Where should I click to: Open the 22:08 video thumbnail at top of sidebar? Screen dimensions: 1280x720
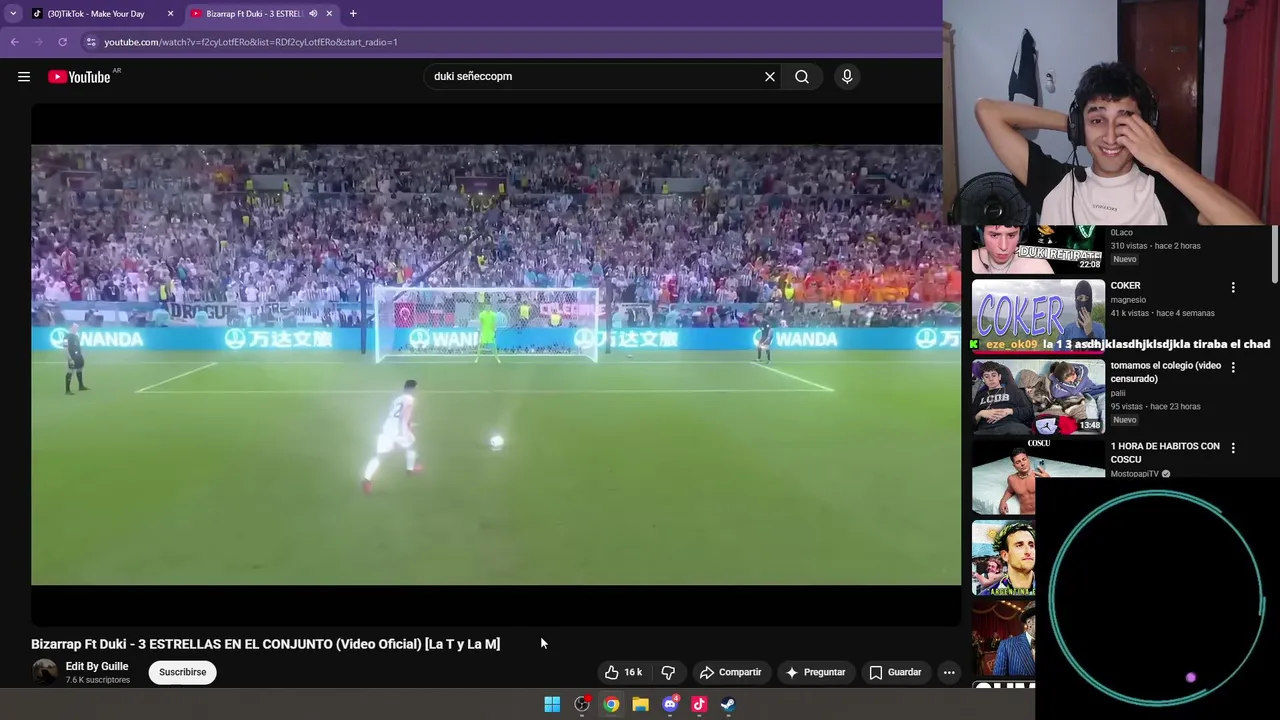1038,250
